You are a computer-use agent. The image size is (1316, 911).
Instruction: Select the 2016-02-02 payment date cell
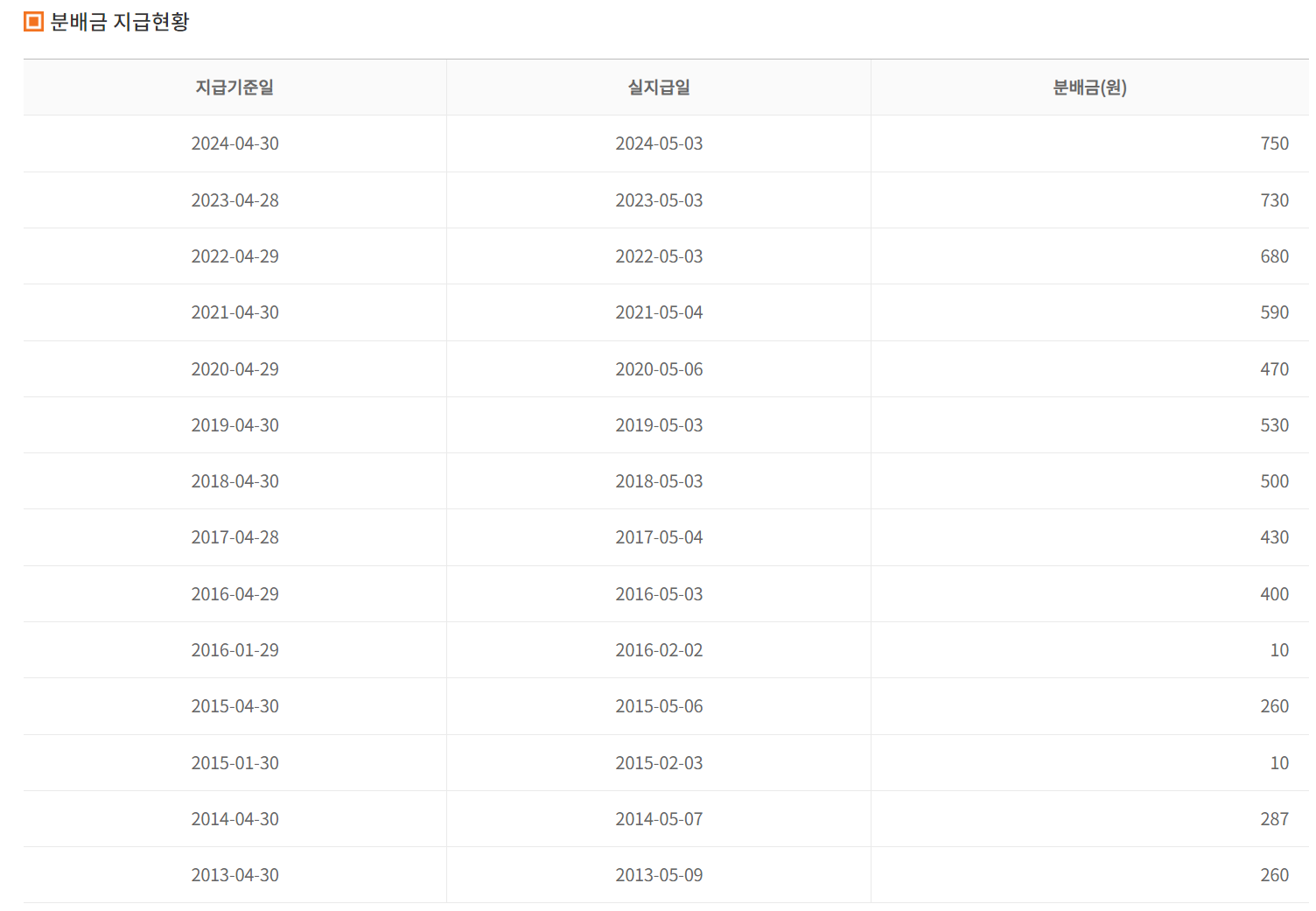pyautogui.click(x=659, y=650)
